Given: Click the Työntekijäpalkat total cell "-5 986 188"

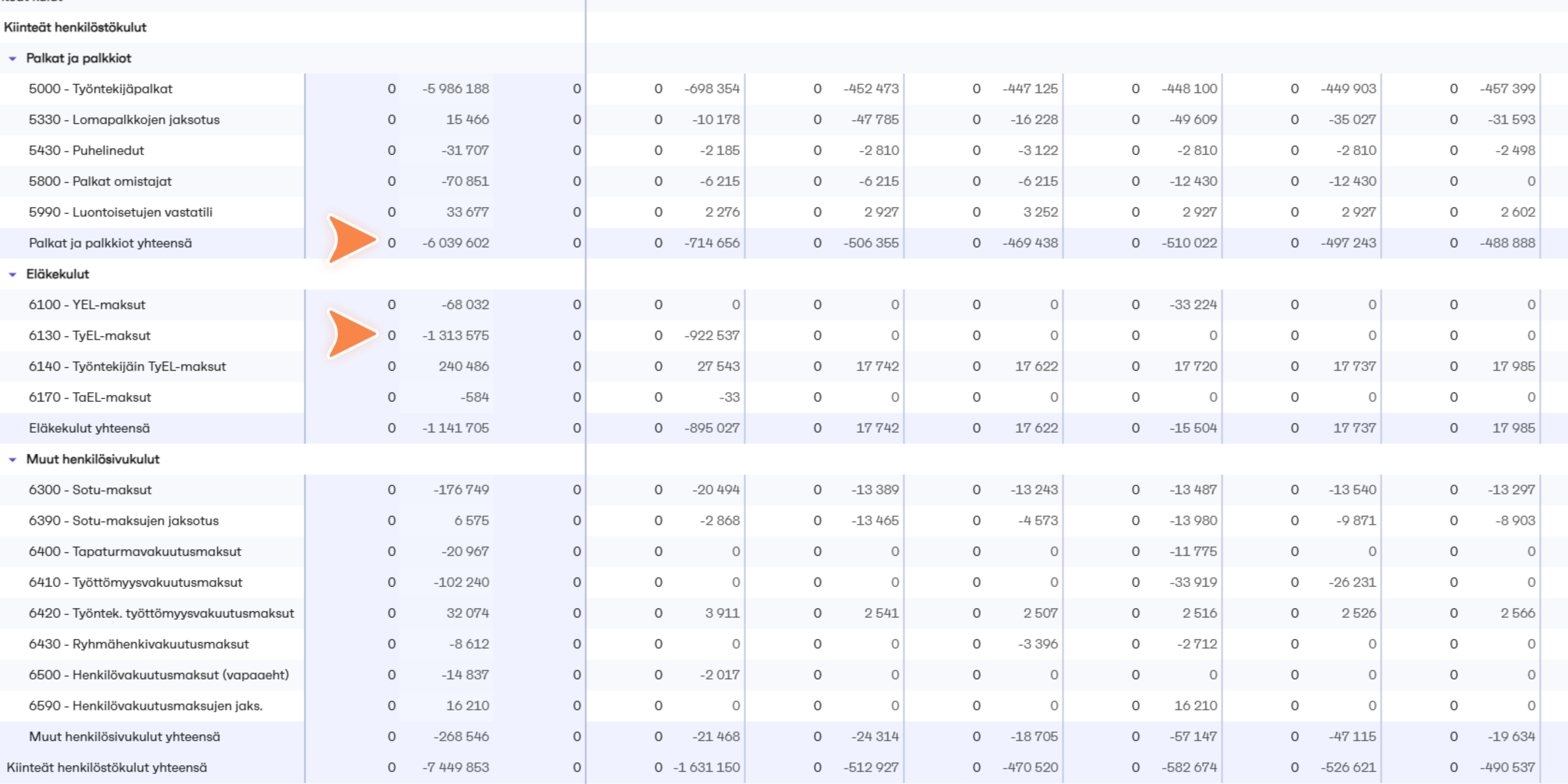Looking at the screenshot, I should 456,89.
